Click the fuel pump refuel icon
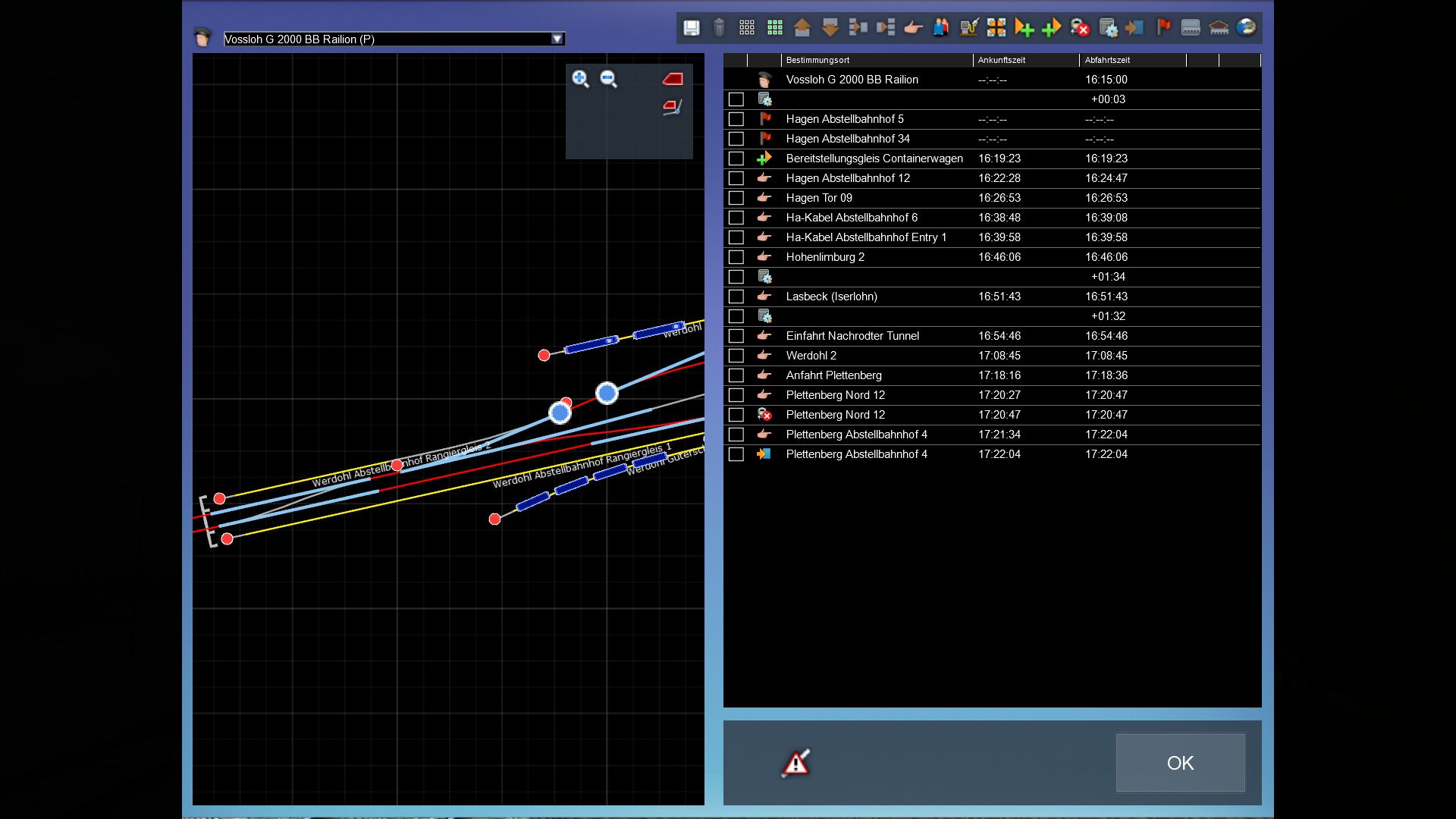 point(968,28)
